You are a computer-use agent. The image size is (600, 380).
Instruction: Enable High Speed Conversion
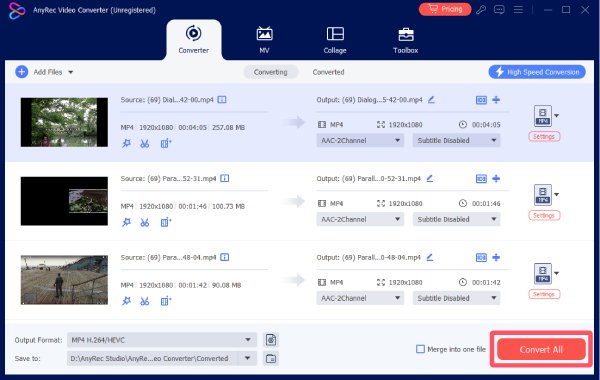(x=537, y=72)
